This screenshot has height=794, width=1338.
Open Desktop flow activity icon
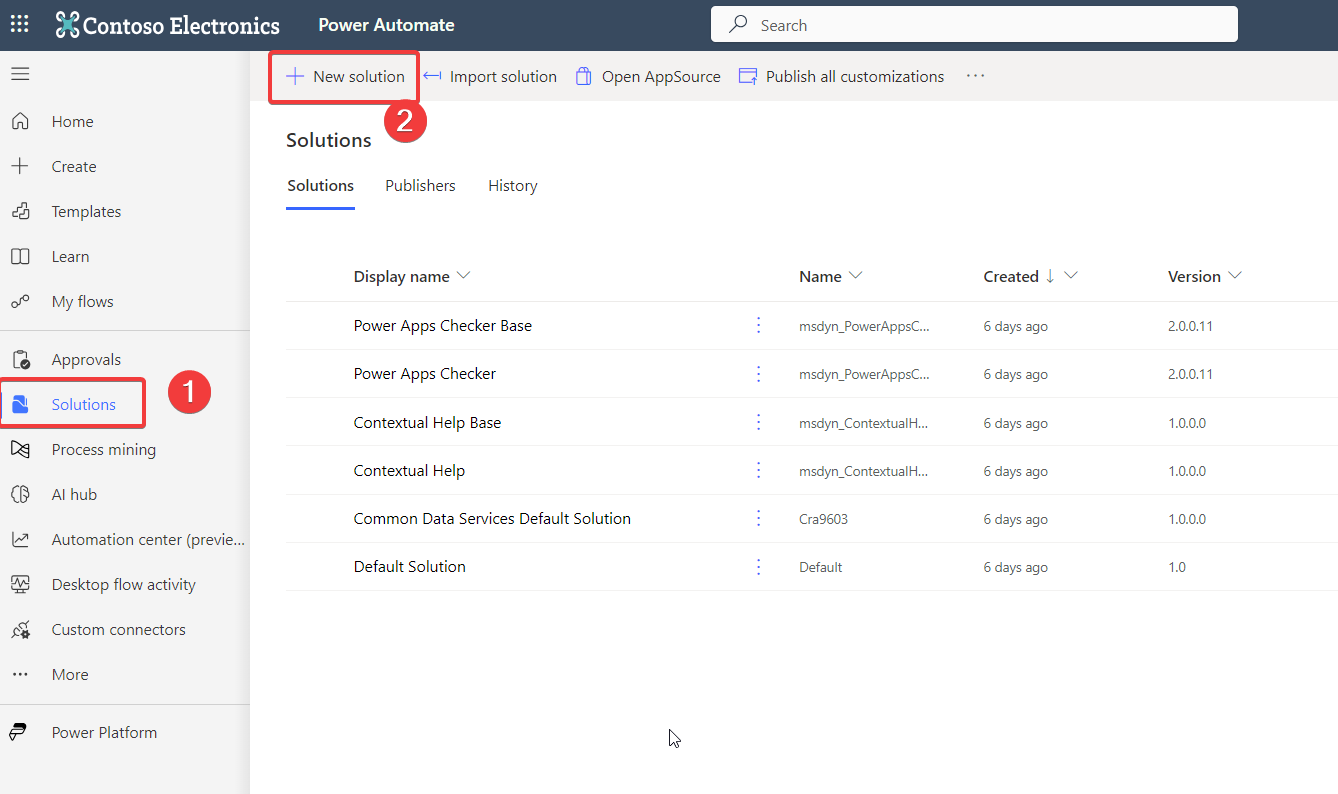click(x=20, y=585)
